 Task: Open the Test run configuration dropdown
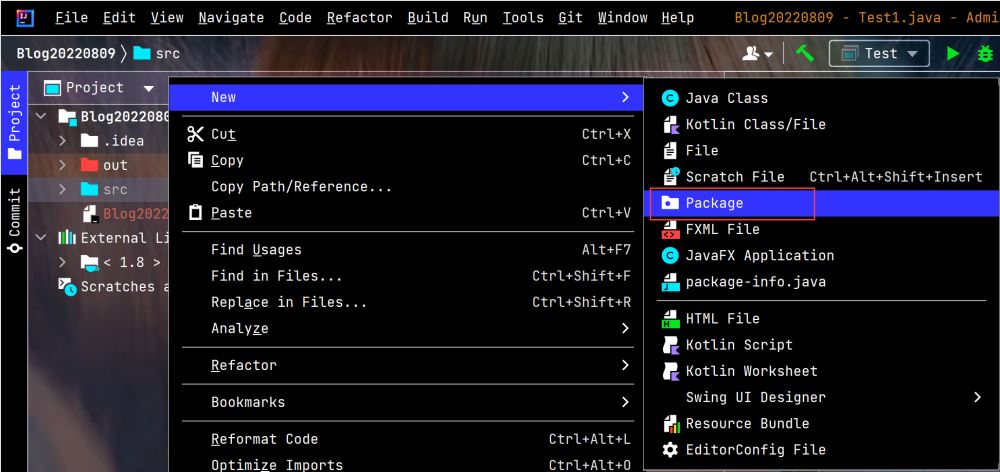tap(879, 54)
